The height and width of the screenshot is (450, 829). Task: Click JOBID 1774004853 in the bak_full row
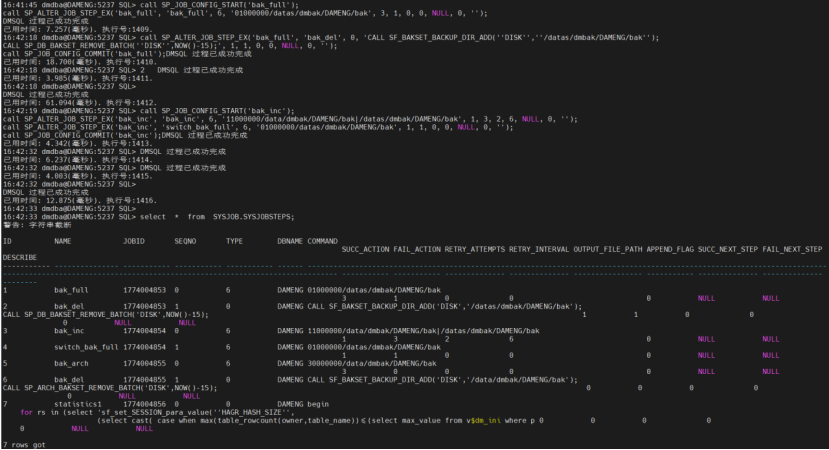[x=144, y=290]
